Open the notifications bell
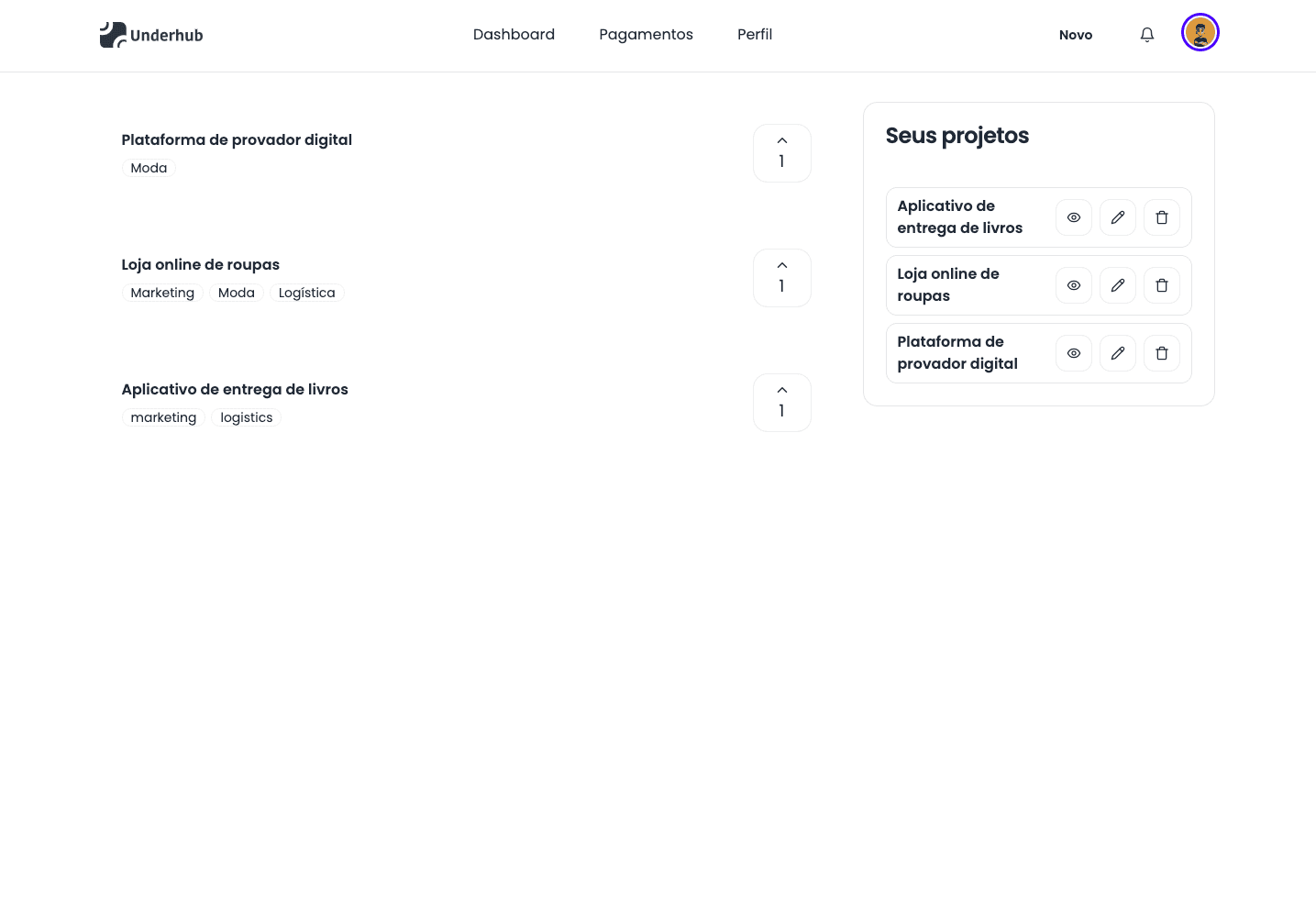Image resolution: width=1316 pixels, height=899 pixels. pos(1146,35)
